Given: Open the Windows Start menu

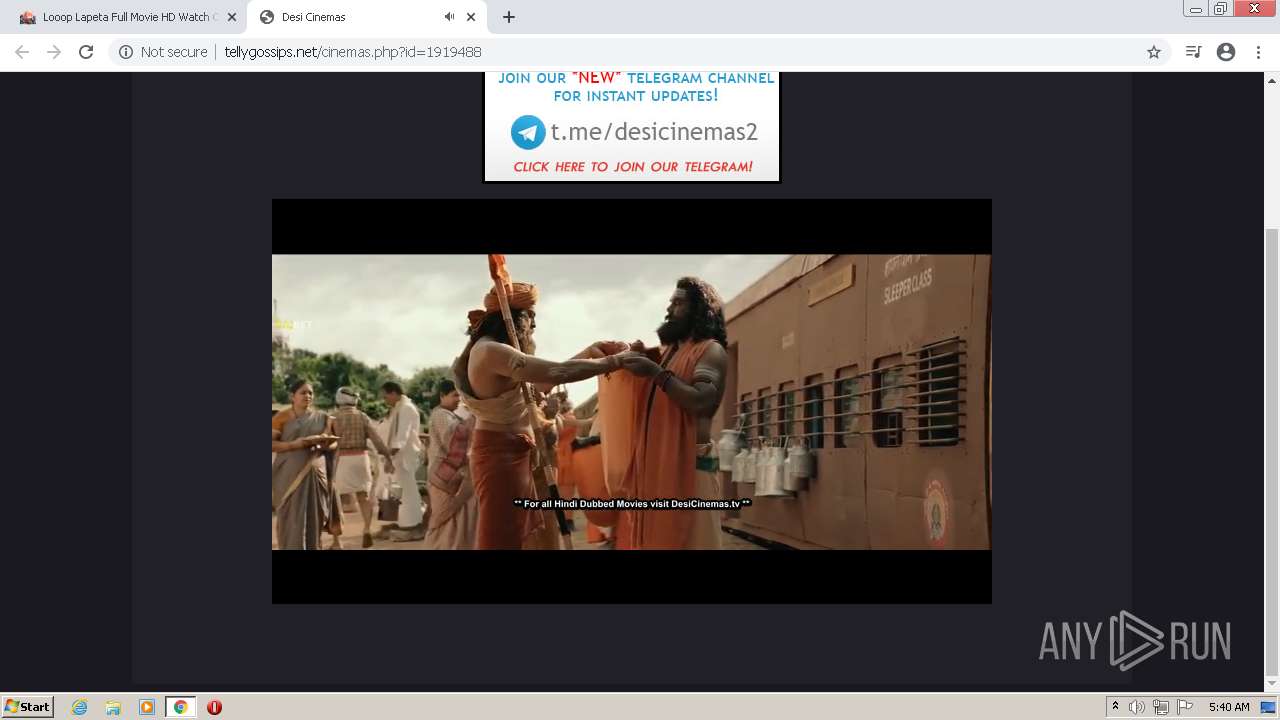Looking at the screenshot, I should (28, 707).
